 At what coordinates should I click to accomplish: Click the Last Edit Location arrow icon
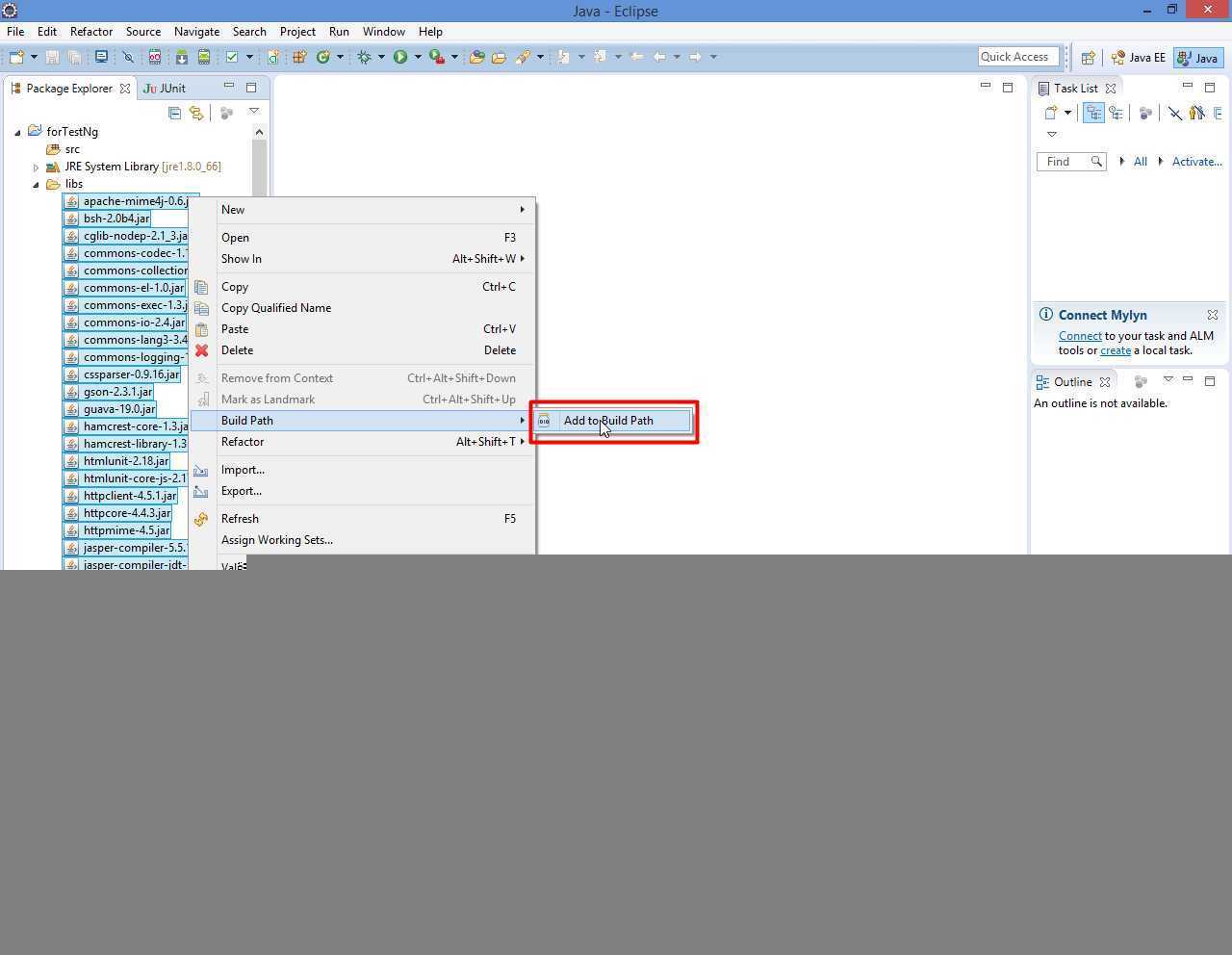click(x=636, y=57)
